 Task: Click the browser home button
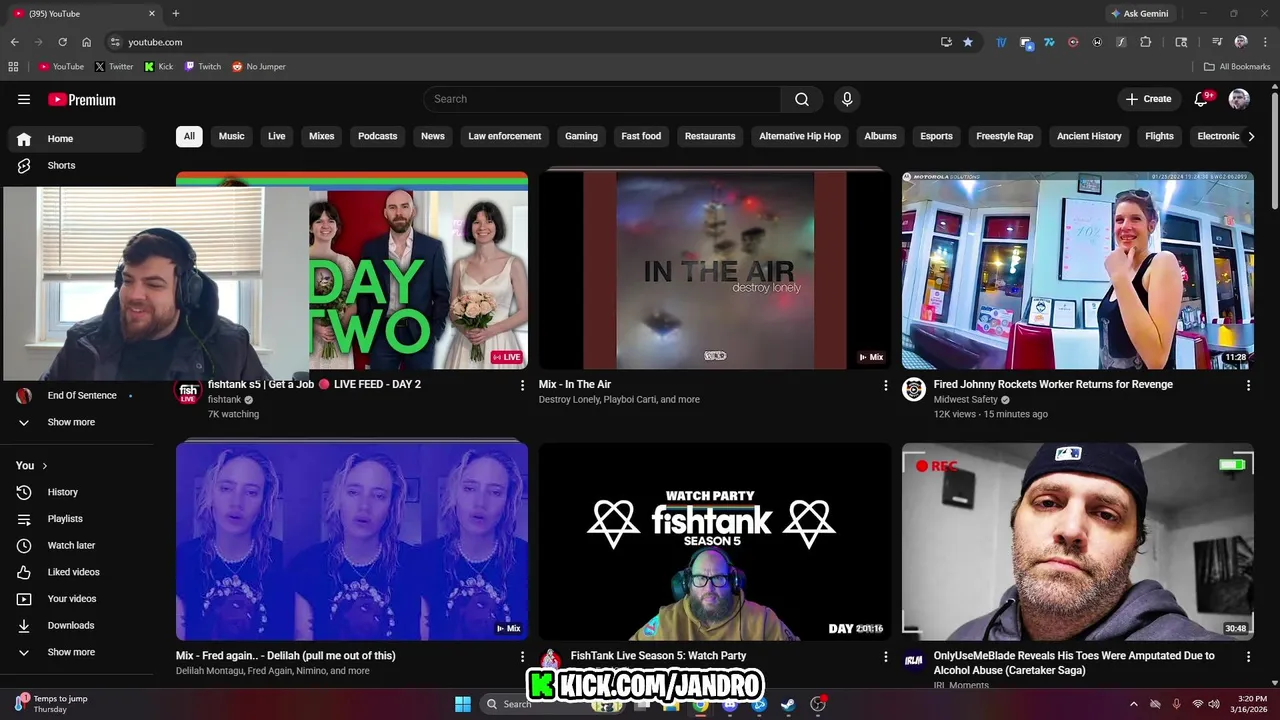86,42
